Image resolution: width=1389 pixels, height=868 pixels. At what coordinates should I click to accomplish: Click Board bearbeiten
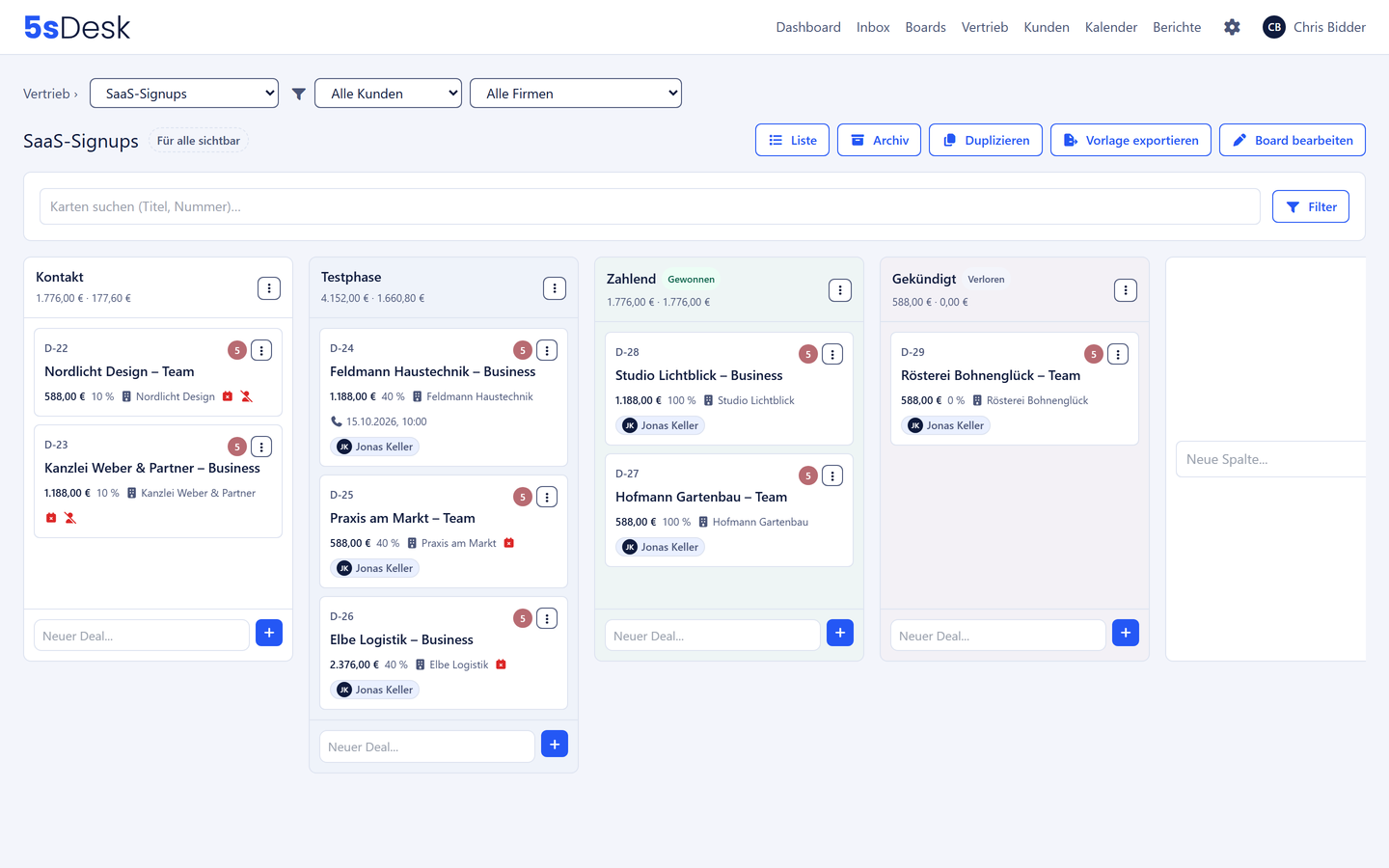[x=1293, y=140]
